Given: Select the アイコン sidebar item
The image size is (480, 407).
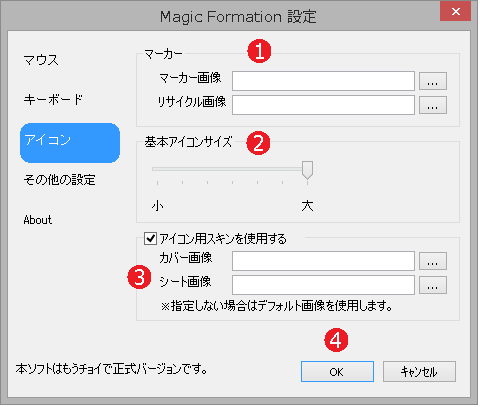Looking at the screenshot, I should pos(70,143).
